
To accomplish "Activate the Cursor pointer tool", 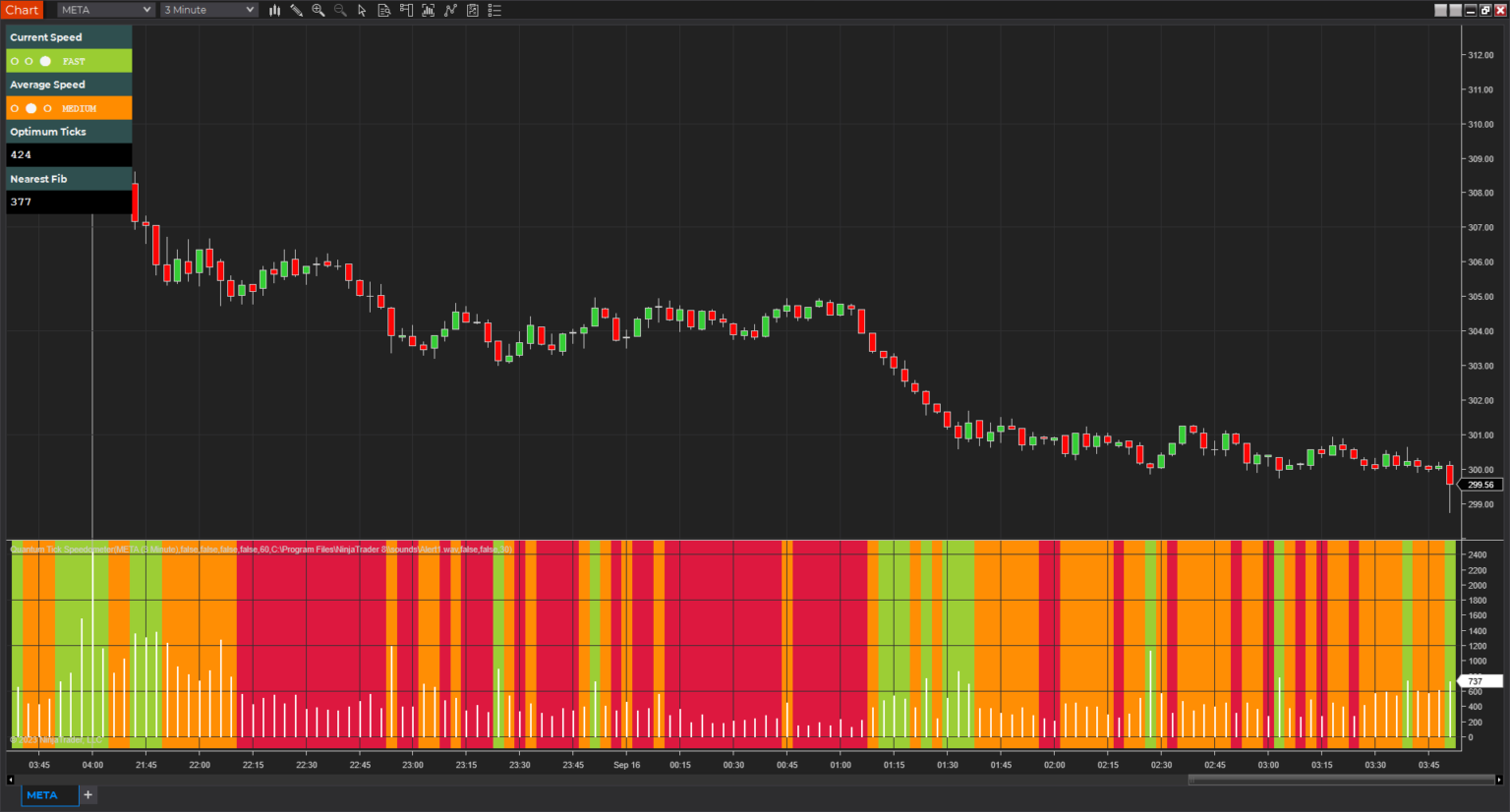I will pos(363,10).
